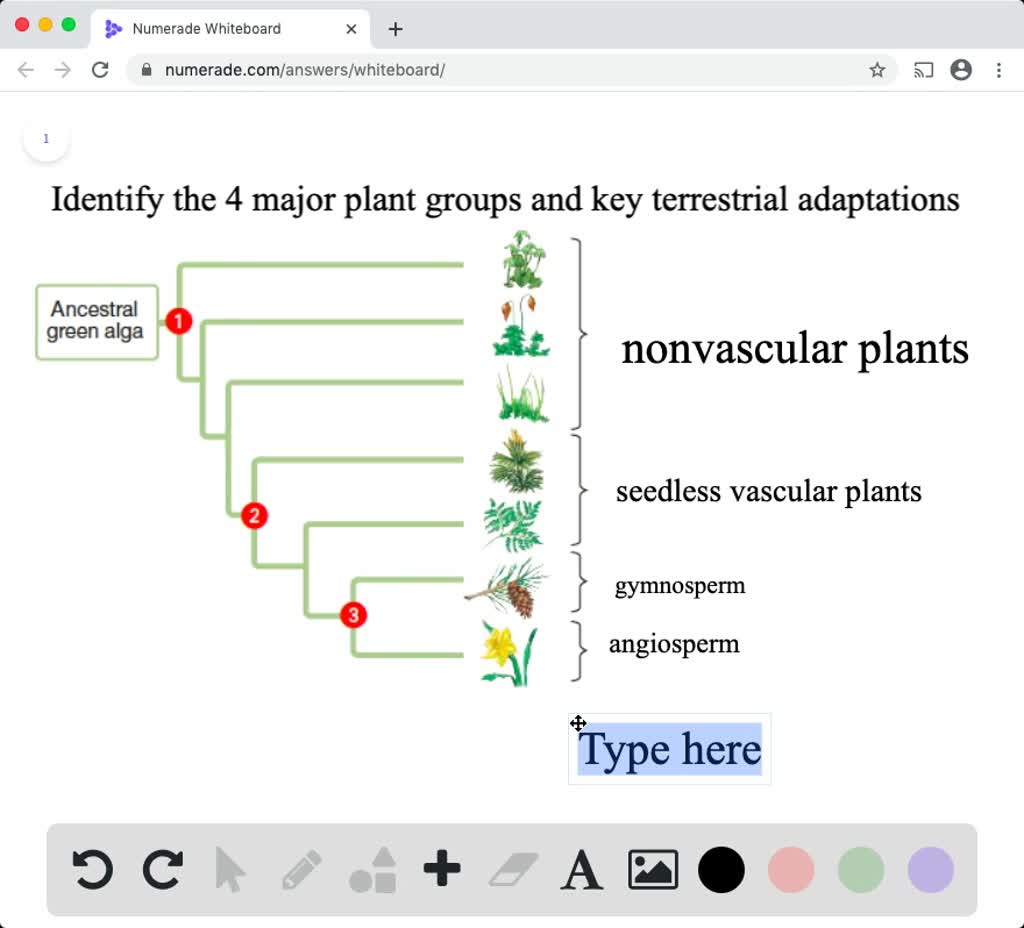
Task: Select the eraser tool
Action: 513,869
